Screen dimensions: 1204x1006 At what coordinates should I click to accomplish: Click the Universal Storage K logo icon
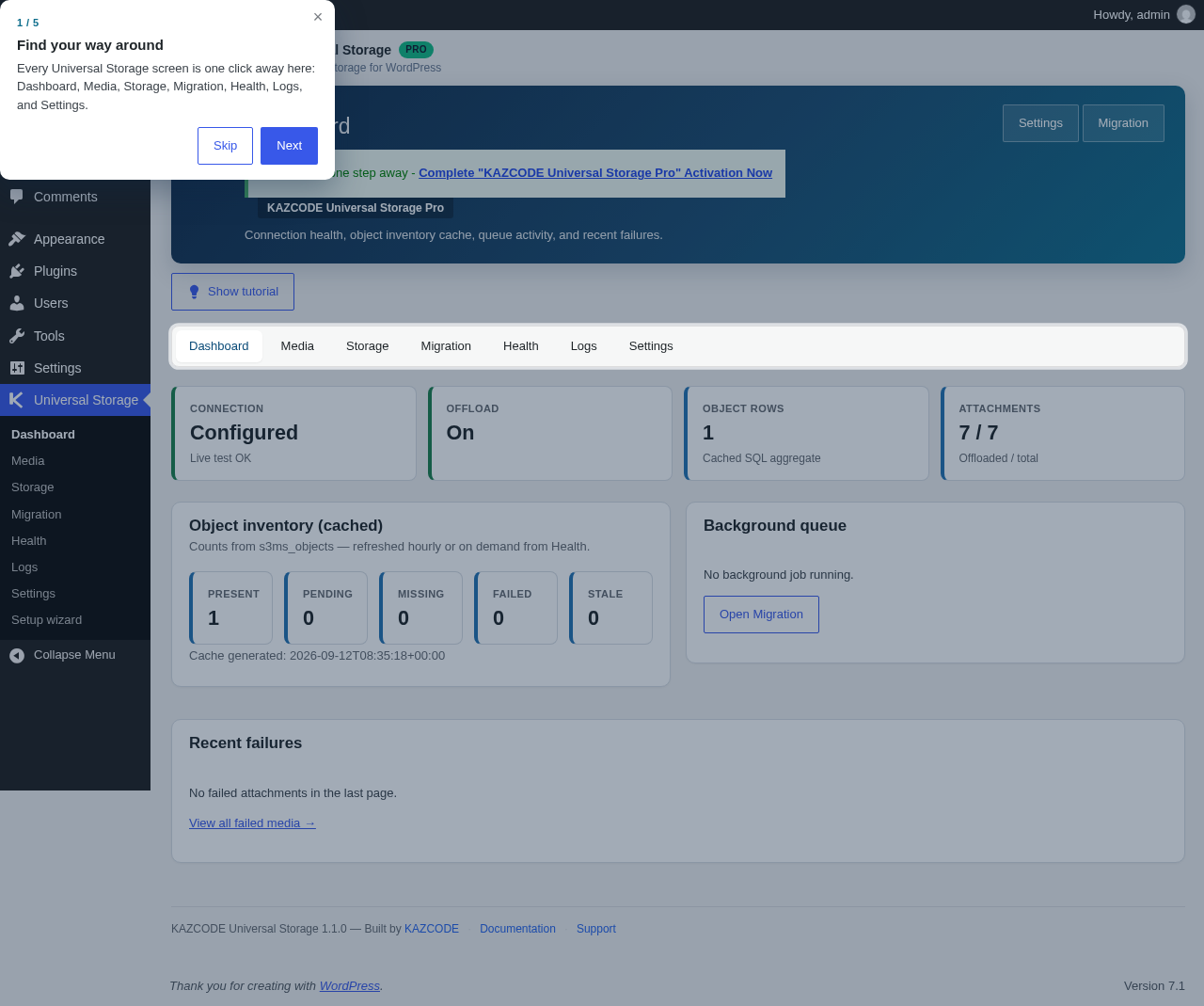click(16, 400)
